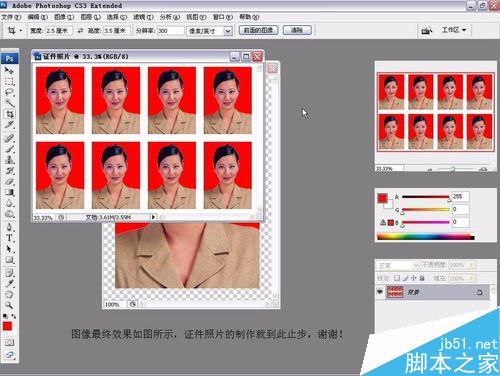Image resolution: width=500 pixels, height=376 pixels.
Task: Open the 窗口 menu
Action: [223, 17]
